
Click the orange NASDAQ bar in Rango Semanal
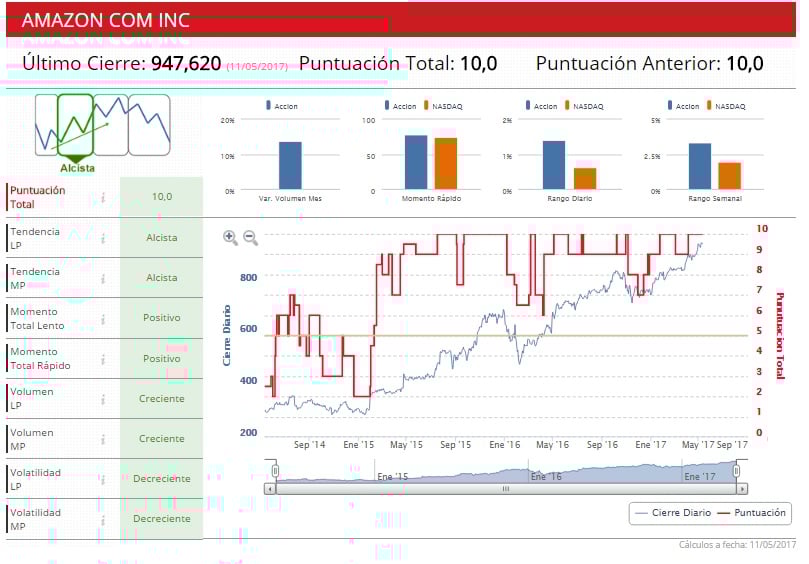(730, 176)
